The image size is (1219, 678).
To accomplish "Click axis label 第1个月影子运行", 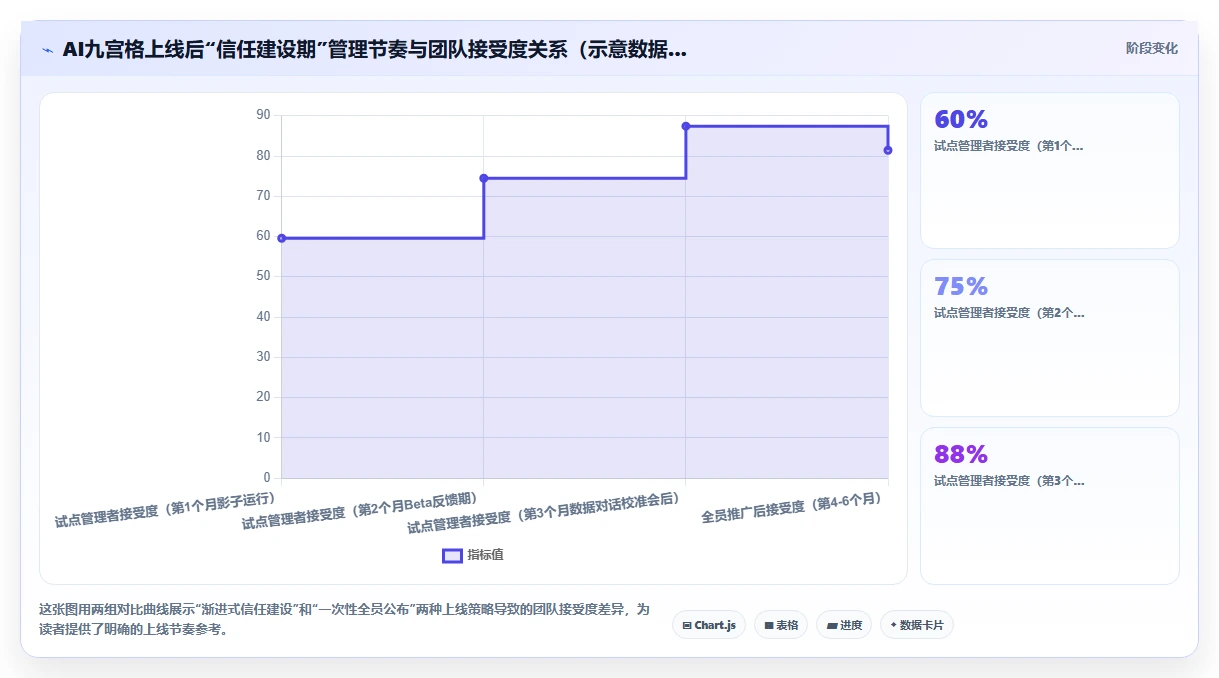I will click(x=166, y=508).
